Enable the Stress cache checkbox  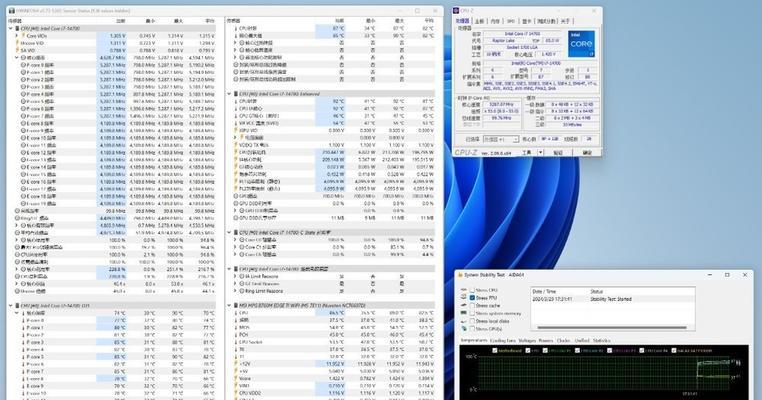click(472, 306)
